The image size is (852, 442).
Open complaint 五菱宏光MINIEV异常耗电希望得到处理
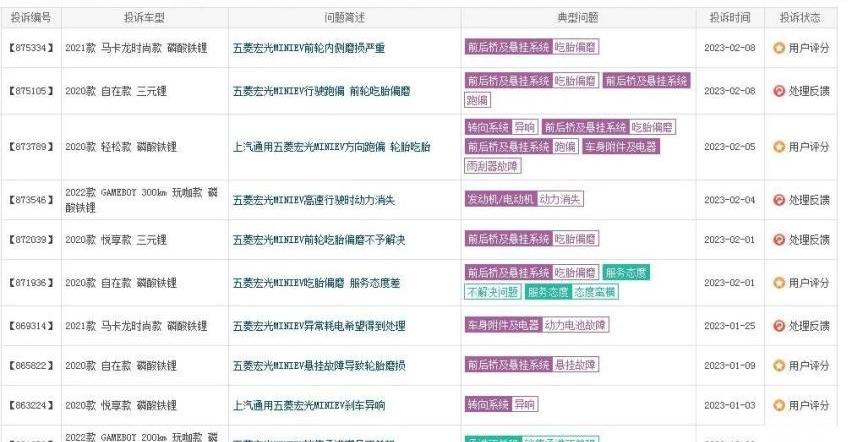pyautogui.click(x=319, y=326)
